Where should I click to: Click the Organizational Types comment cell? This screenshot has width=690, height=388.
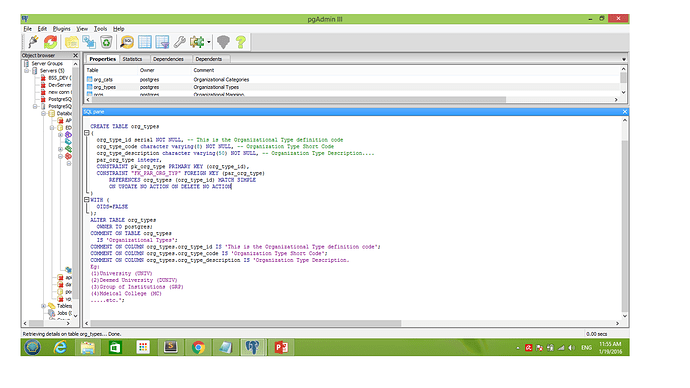[x=216, y=87]
